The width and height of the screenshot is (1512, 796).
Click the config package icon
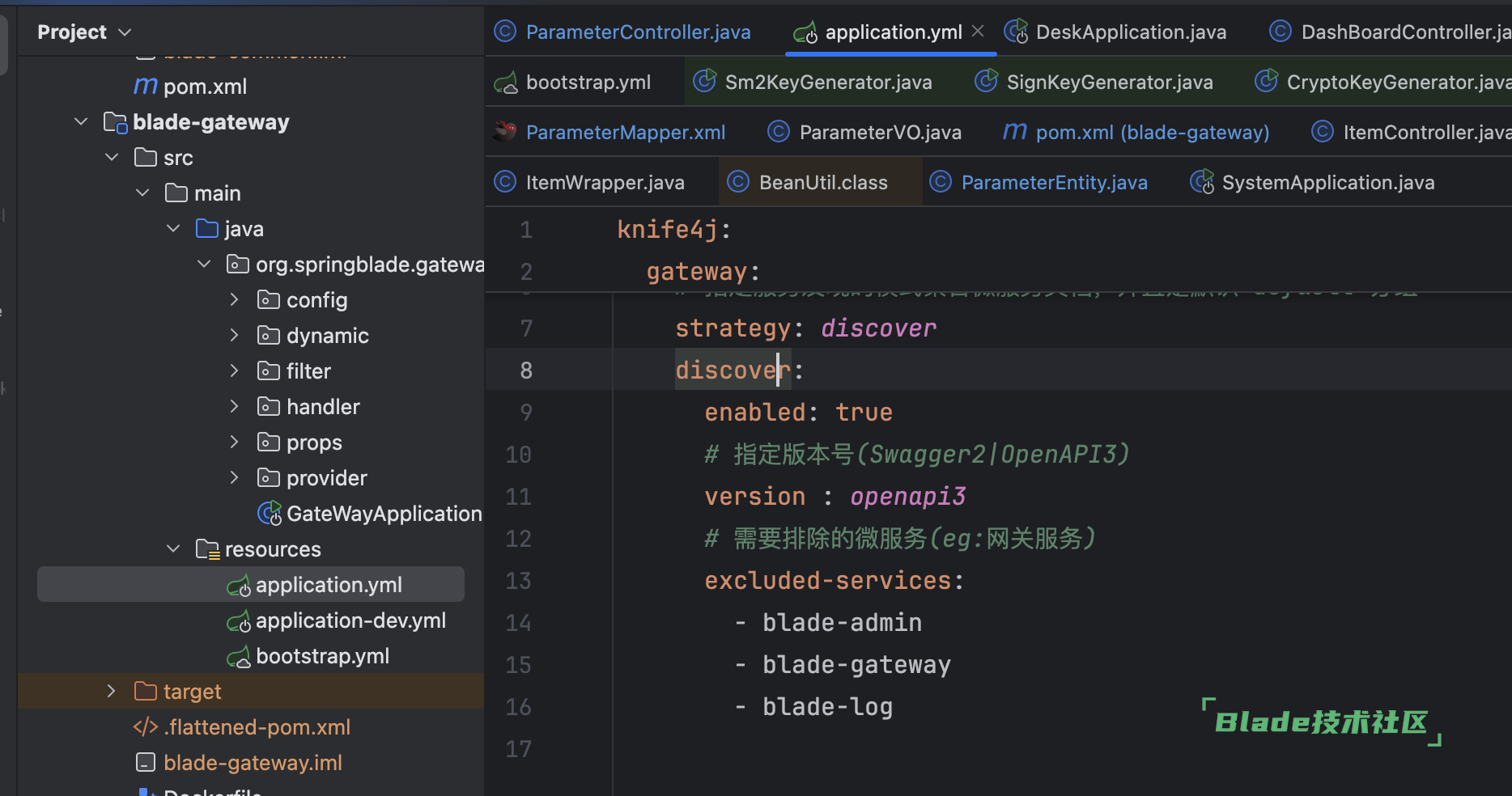point(269,300)
